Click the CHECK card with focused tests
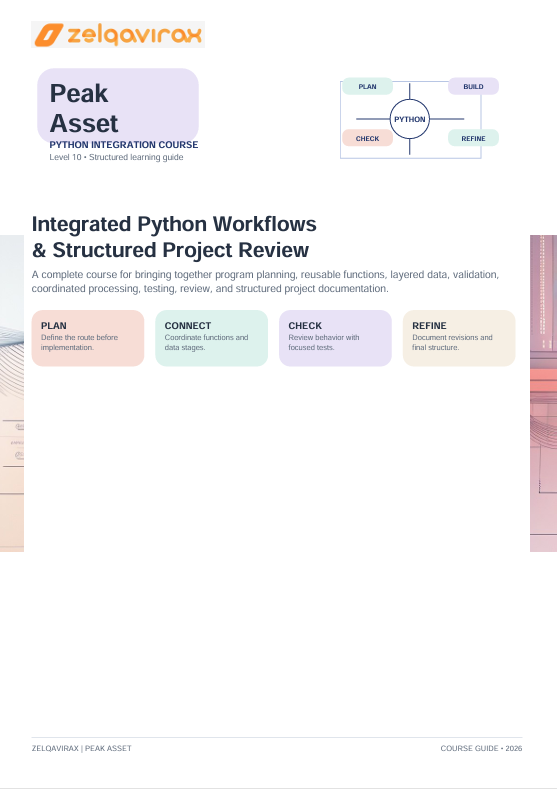This screenshot has width=557, height=789. tap(336, 338)
